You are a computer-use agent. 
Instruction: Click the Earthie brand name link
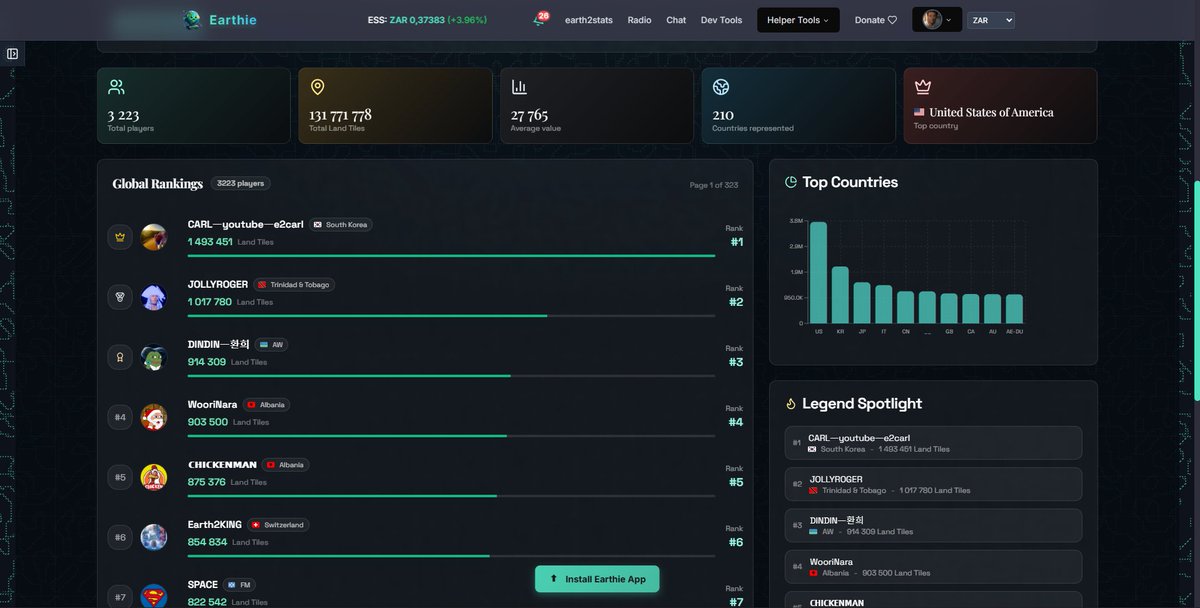233,20
